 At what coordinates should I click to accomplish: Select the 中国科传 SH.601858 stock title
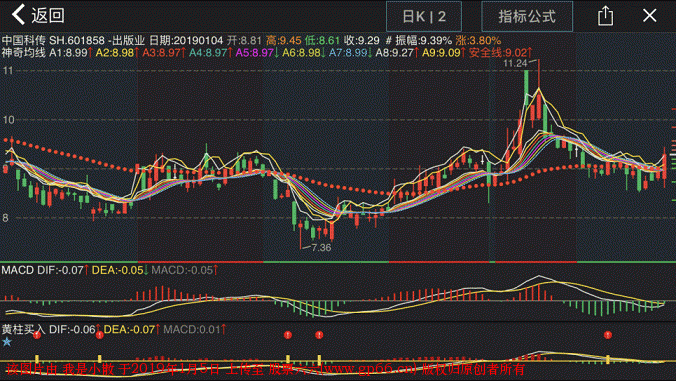coord(53,41)
